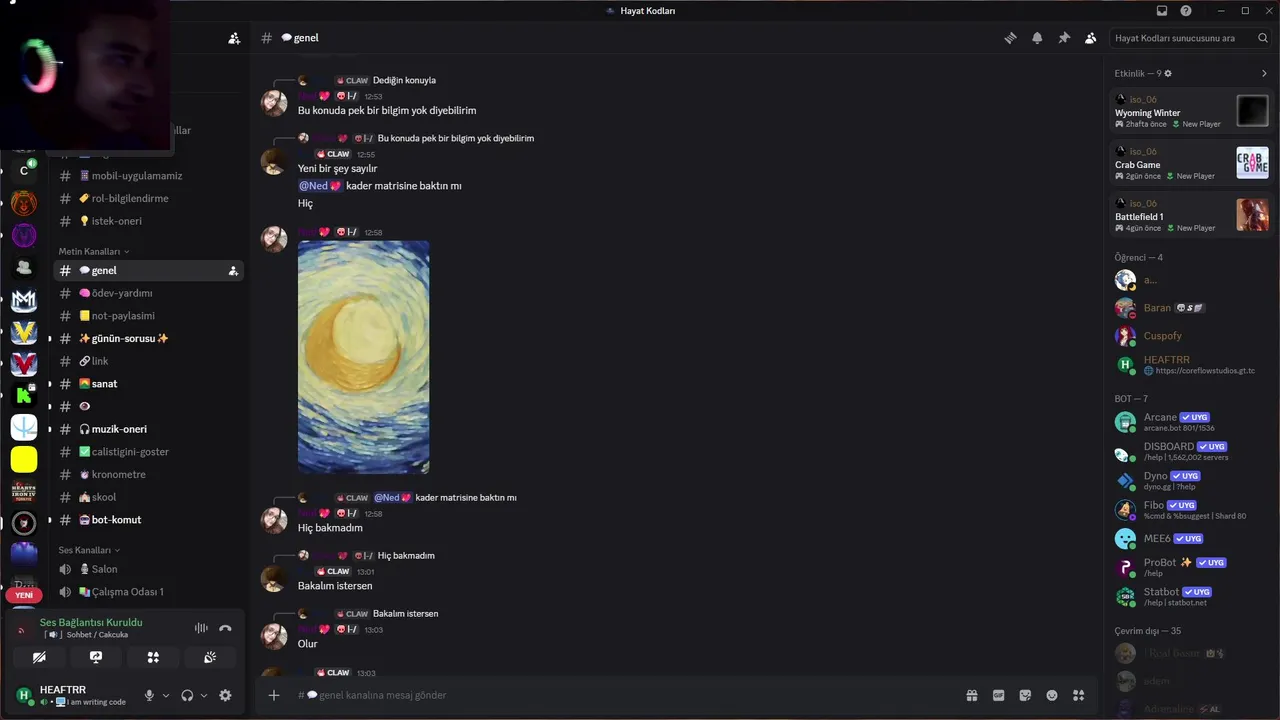Open the emoji picker
This screenshot has width=1280, height=720.
(x=1052, y=695)
